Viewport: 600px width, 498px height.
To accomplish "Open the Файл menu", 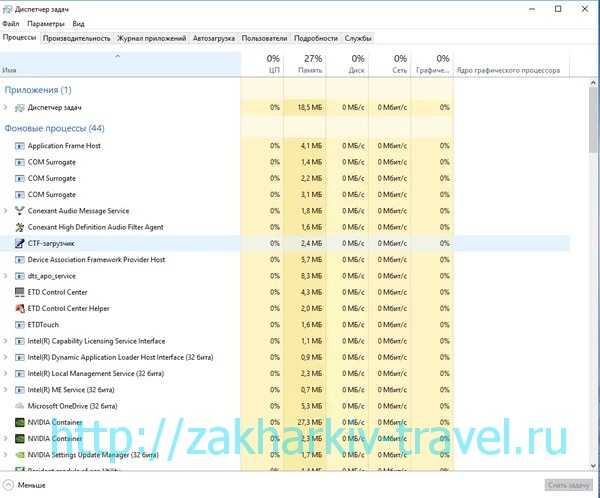I will click(11, 24).
